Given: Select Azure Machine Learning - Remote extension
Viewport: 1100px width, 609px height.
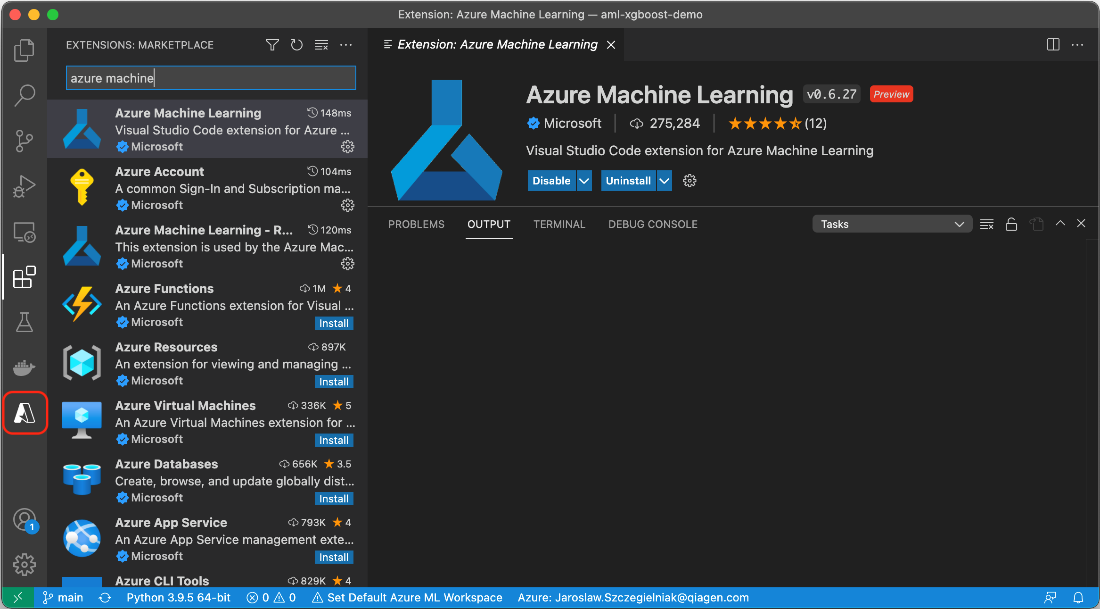Looking at the screenshot, I should point(208,246).
